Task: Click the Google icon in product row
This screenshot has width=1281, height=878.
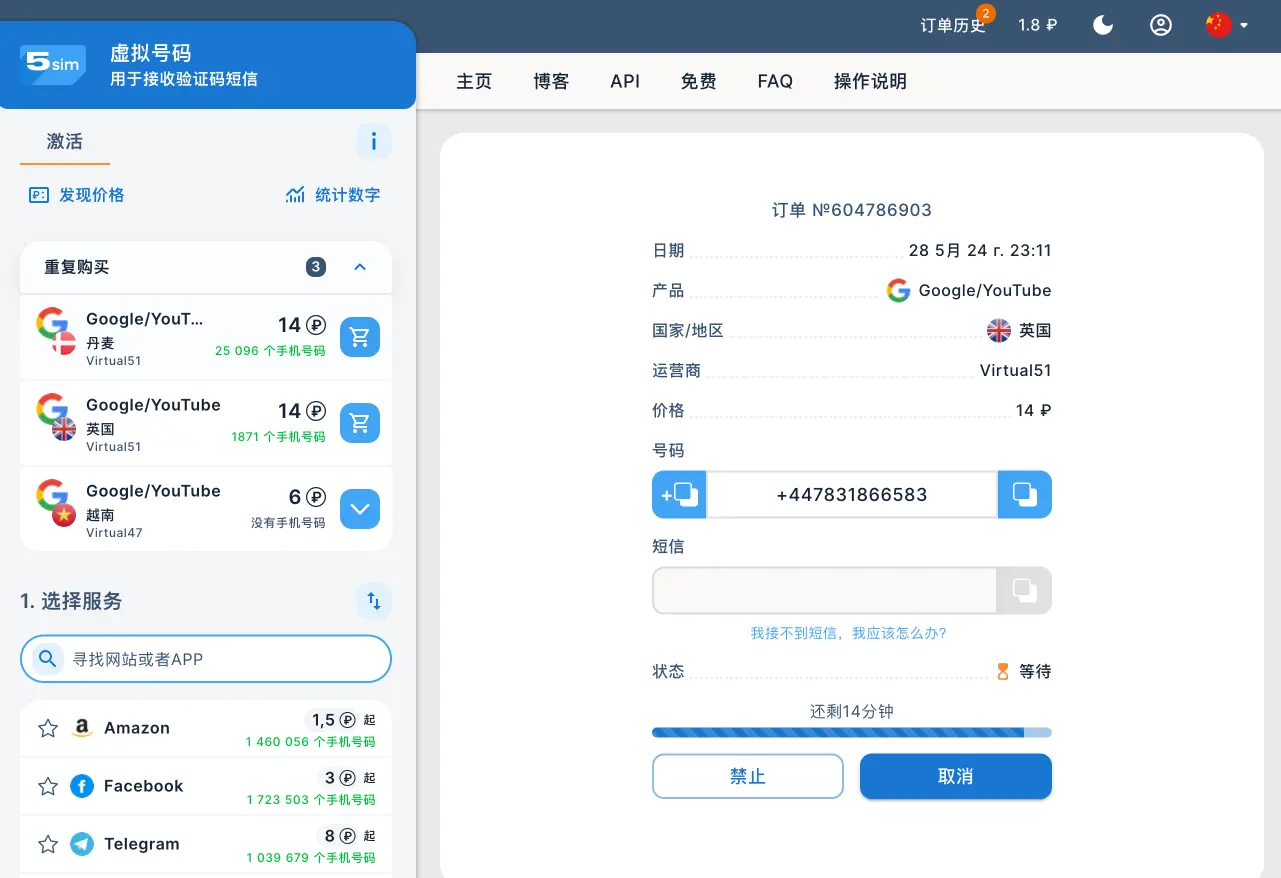Action: [x=898, y=290]
